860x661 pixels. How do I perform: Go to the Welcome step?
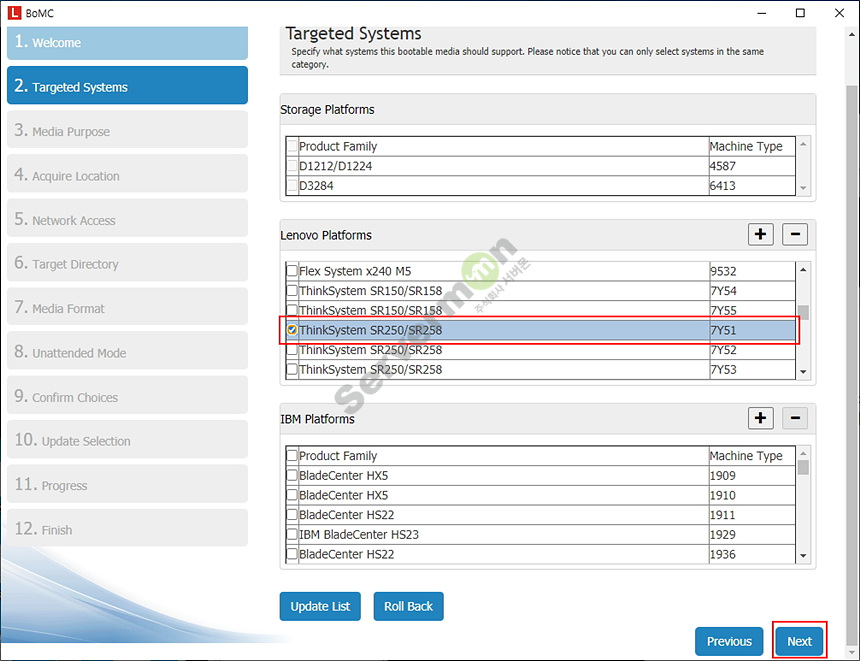pyautogui.click(x=127, y=42)
